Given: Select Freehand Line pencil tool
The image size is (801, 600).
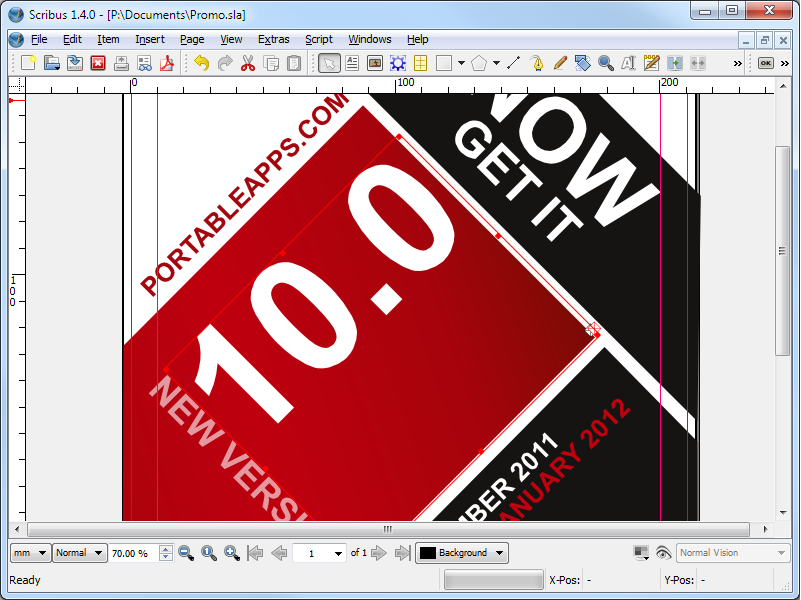Looking at the screenshot, I should pos(560,63).
